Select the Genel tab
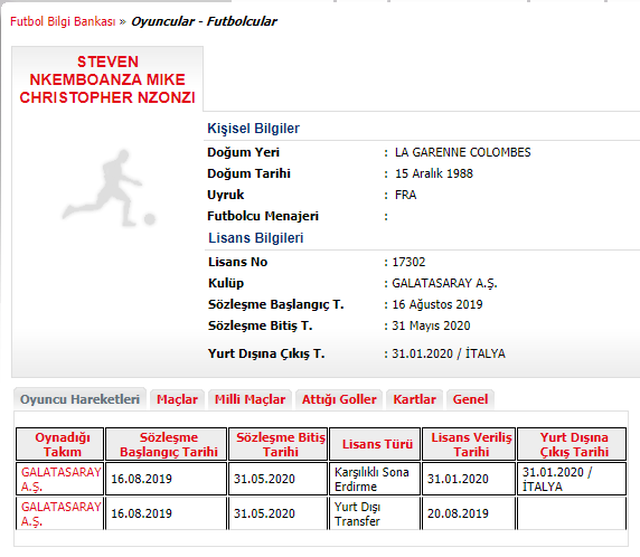This screenshot has height=557, width=640. 470,399
